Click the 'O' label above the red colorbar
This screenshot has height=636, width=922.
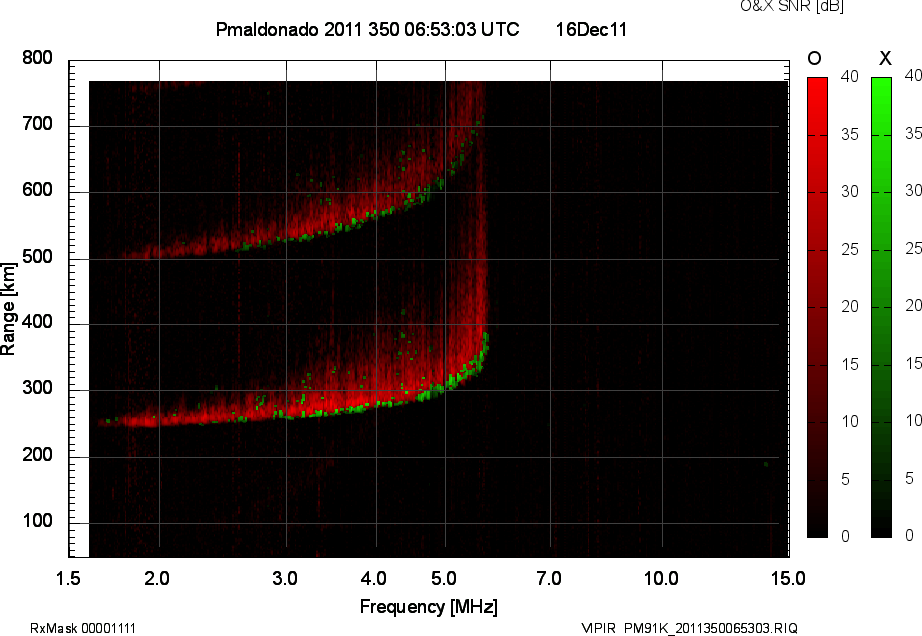pyautogui.click(x=814, y=58)
